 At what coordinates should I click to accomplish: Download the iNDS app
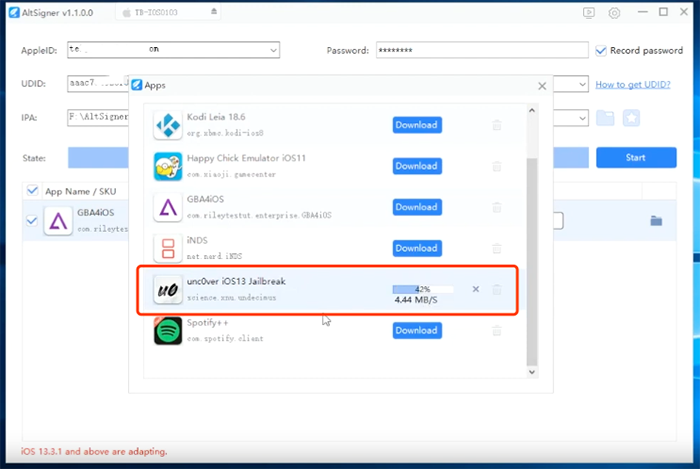coord(416,248)
